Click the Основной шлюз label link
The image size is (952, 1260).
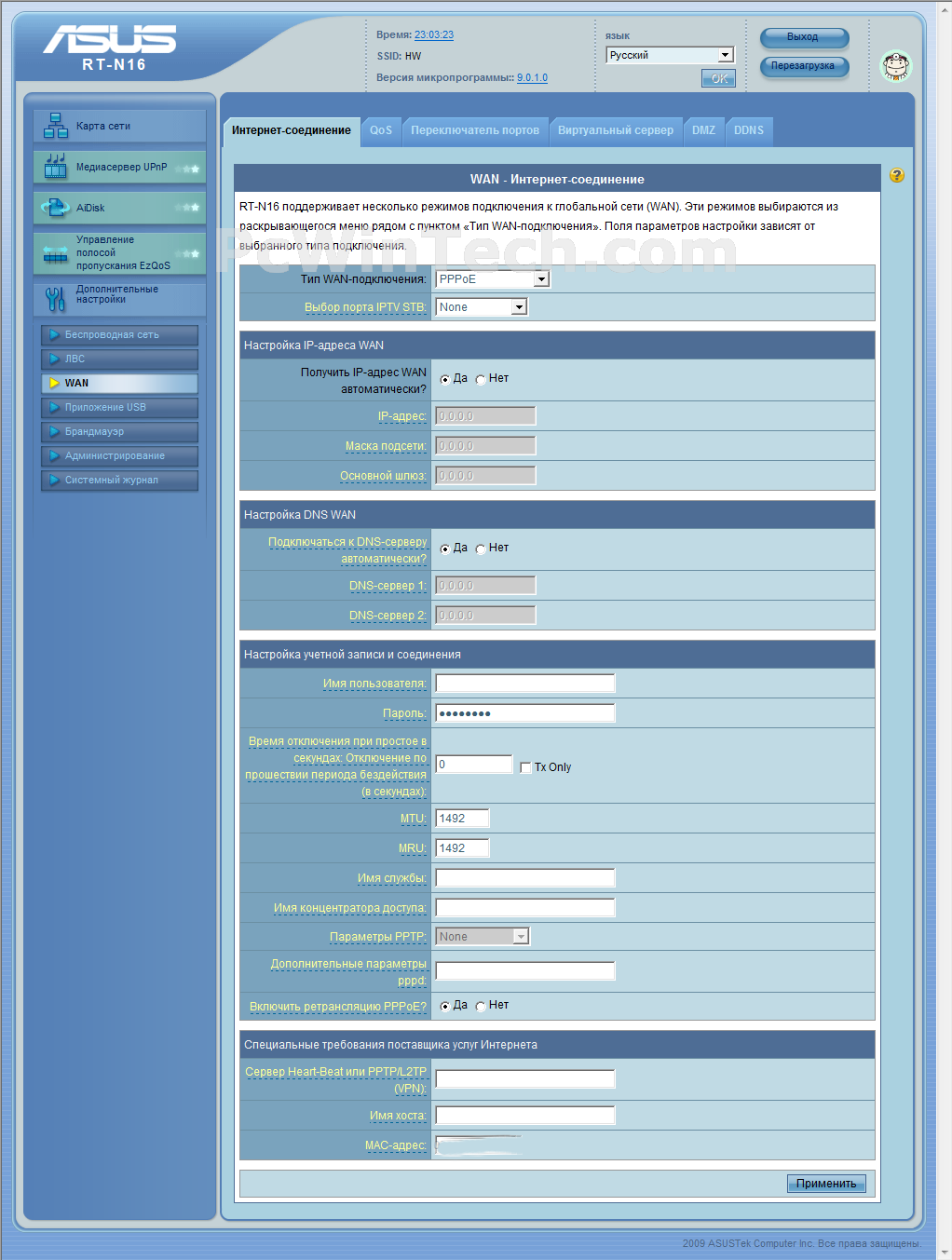pos(383,476)
